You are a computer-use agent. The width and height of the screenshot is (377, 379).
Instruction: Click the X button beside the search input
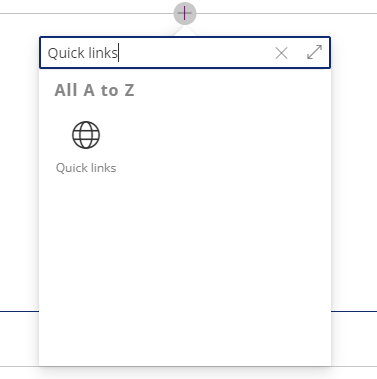click(281, 53)
